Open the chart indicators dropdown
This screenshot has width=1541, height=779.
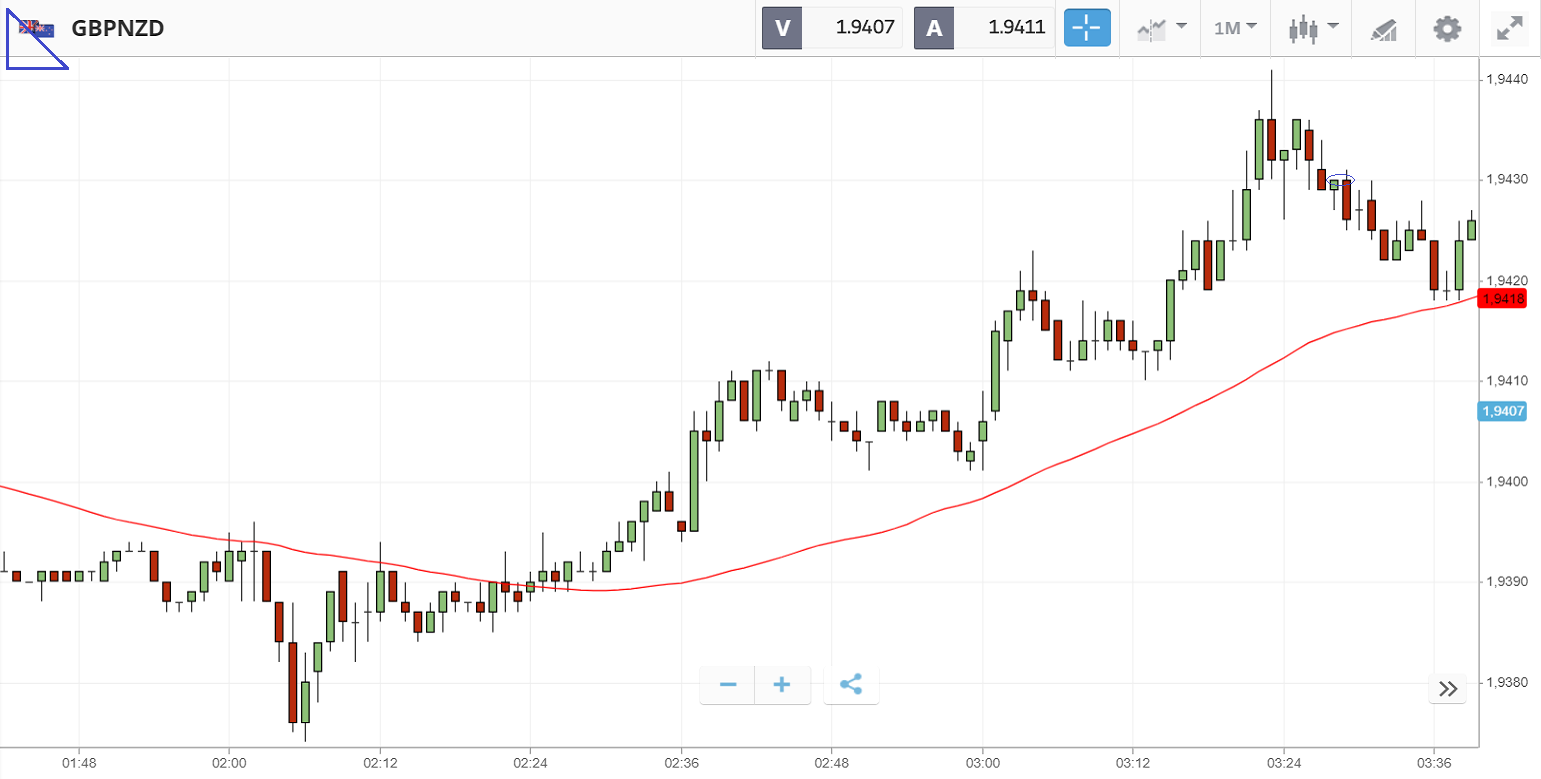pyautogui.click(x=1161, y=28)
